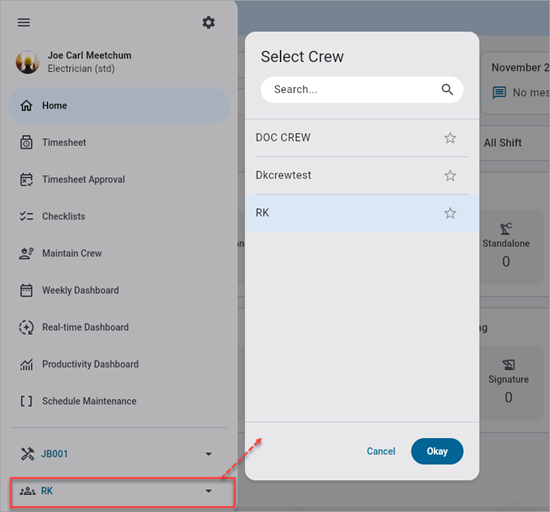Click the RK crew group icon

point(27,491)
